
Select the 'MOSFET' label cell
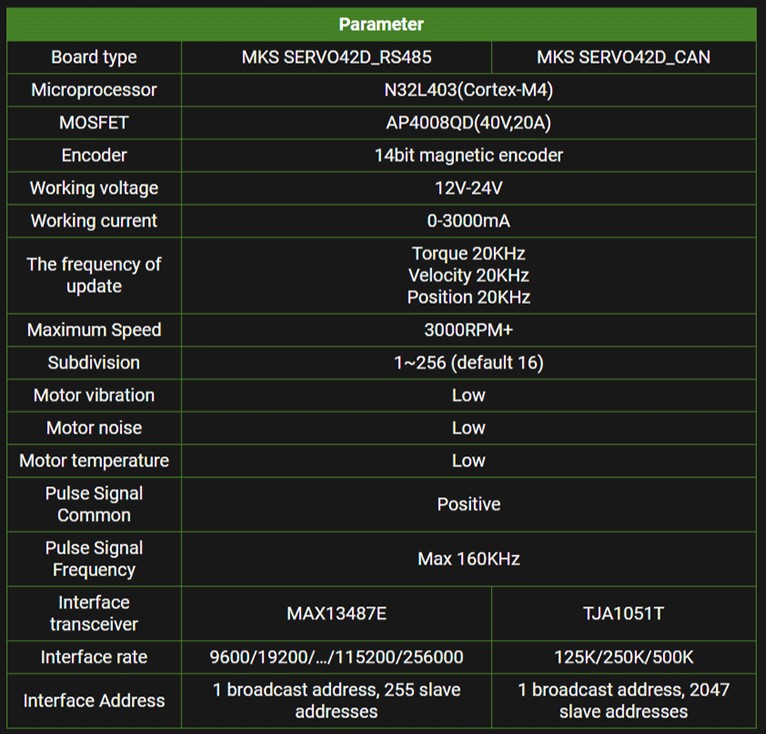(94, 123)
